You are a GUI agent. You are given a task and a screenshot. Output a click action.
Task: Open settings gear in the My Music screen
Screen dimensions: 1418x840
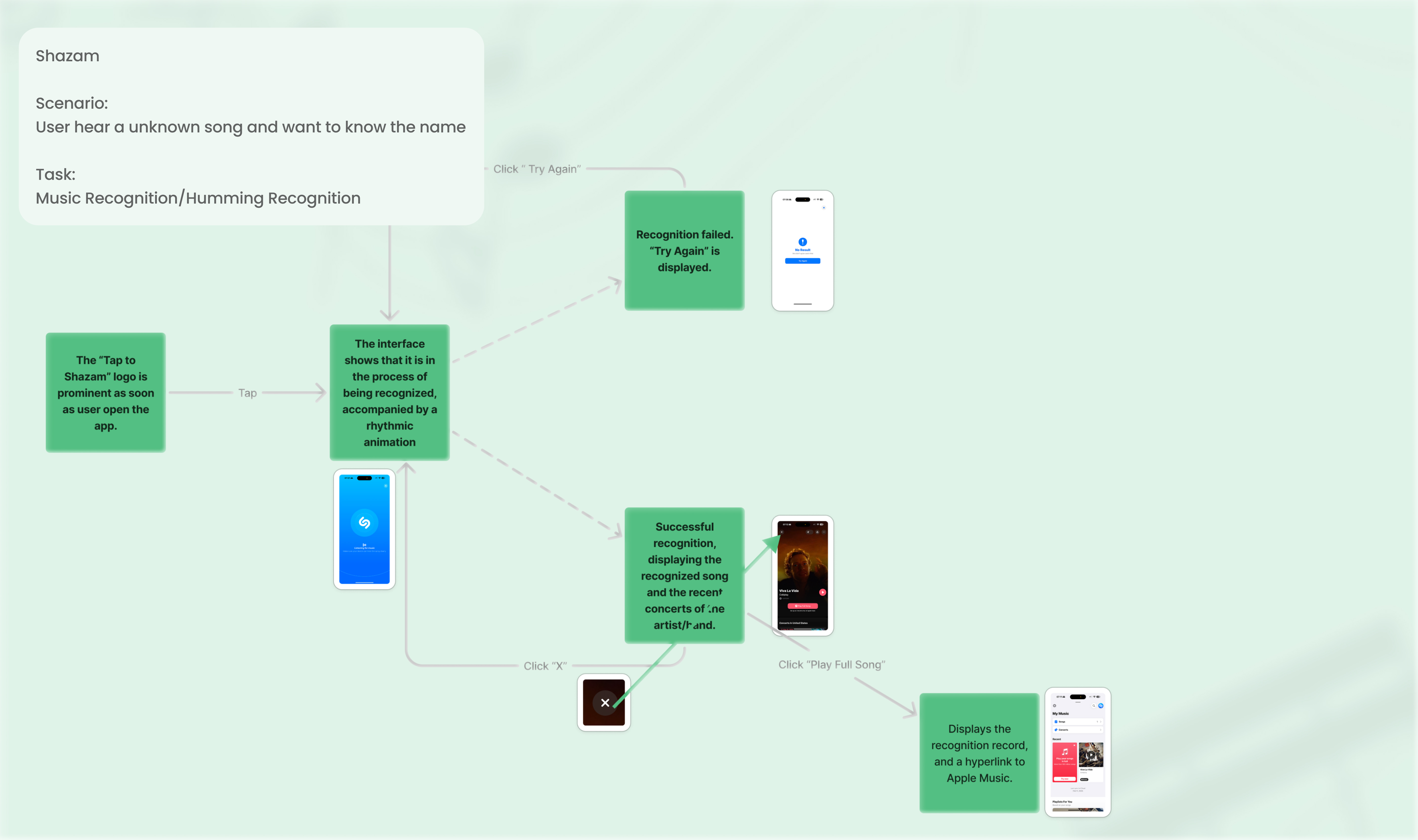1055,706
